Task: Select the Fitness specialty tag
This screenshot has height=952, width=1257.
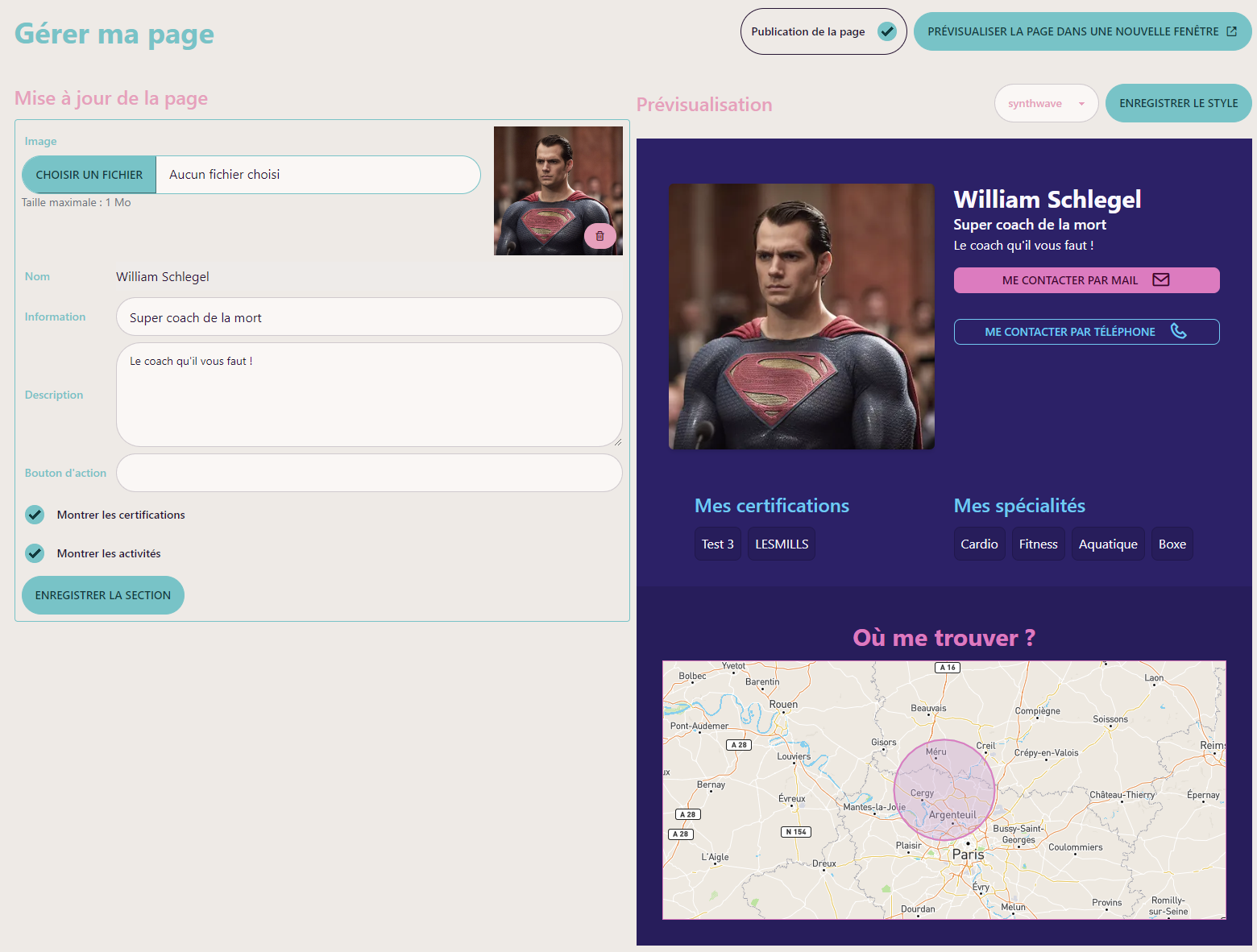Action: tap(1038, 544)
